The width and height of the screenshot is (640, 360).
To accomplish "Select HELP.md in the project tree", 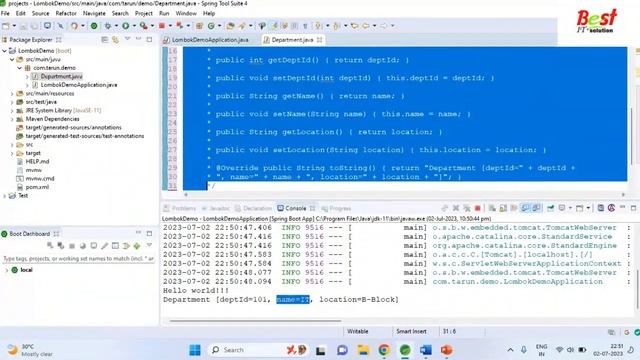I will [x=37, y=161].
